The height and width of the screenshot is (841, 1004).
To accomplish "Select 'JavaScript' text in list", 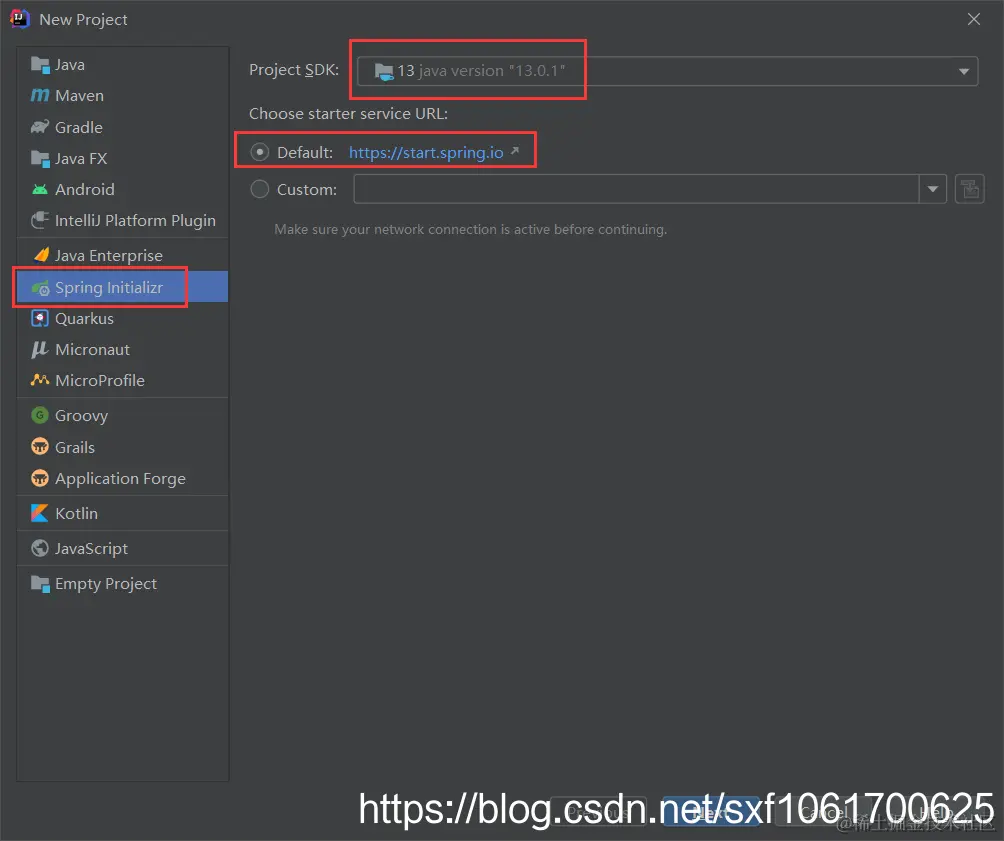I will point(91,549).
